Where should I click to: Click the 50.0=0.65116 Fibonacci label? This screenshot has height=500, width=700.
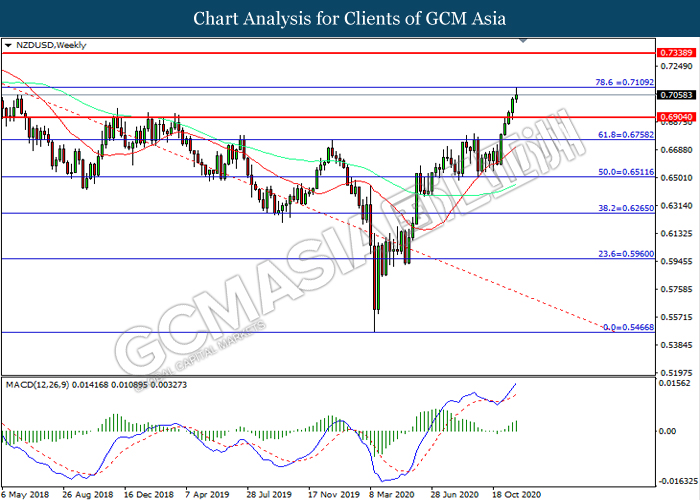point(626,172)
